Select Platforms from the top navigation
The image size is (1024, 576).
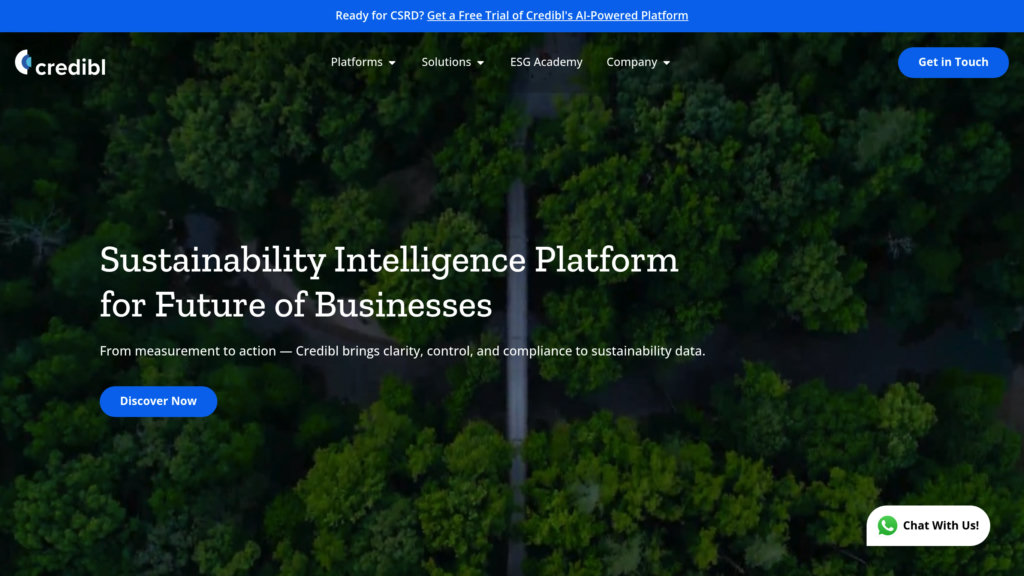point(356,62)
